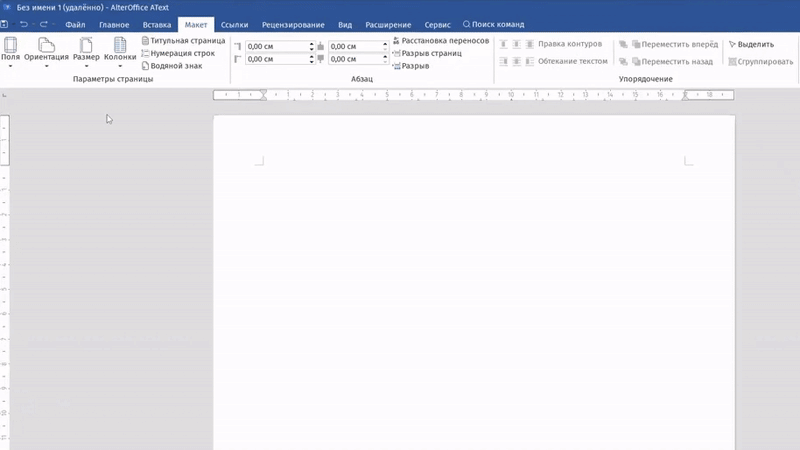Redo the last undone action
The image size is (800, 450).
[43, 24]
